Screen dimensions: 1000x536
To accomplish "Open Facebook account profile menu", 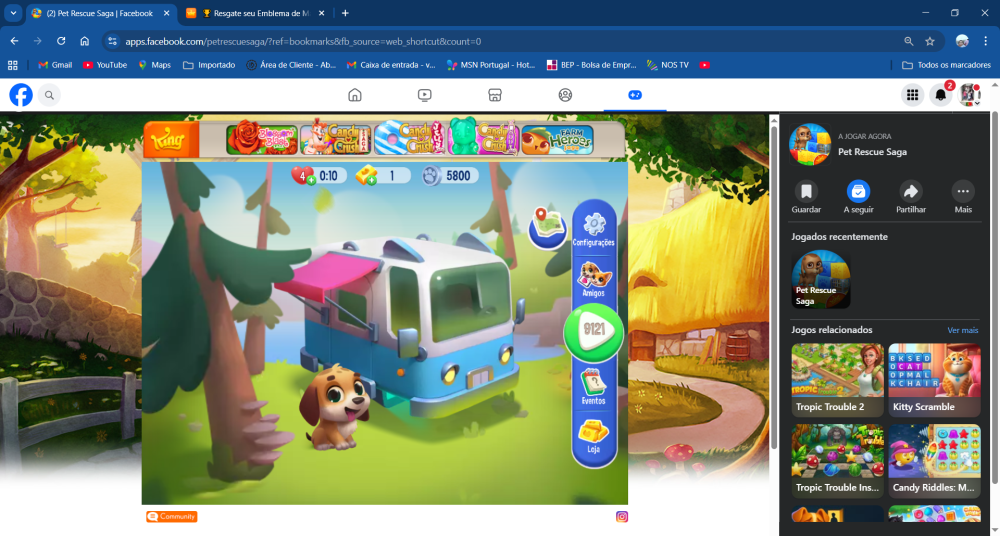I will pyautogui.click(x=969, y=95).
